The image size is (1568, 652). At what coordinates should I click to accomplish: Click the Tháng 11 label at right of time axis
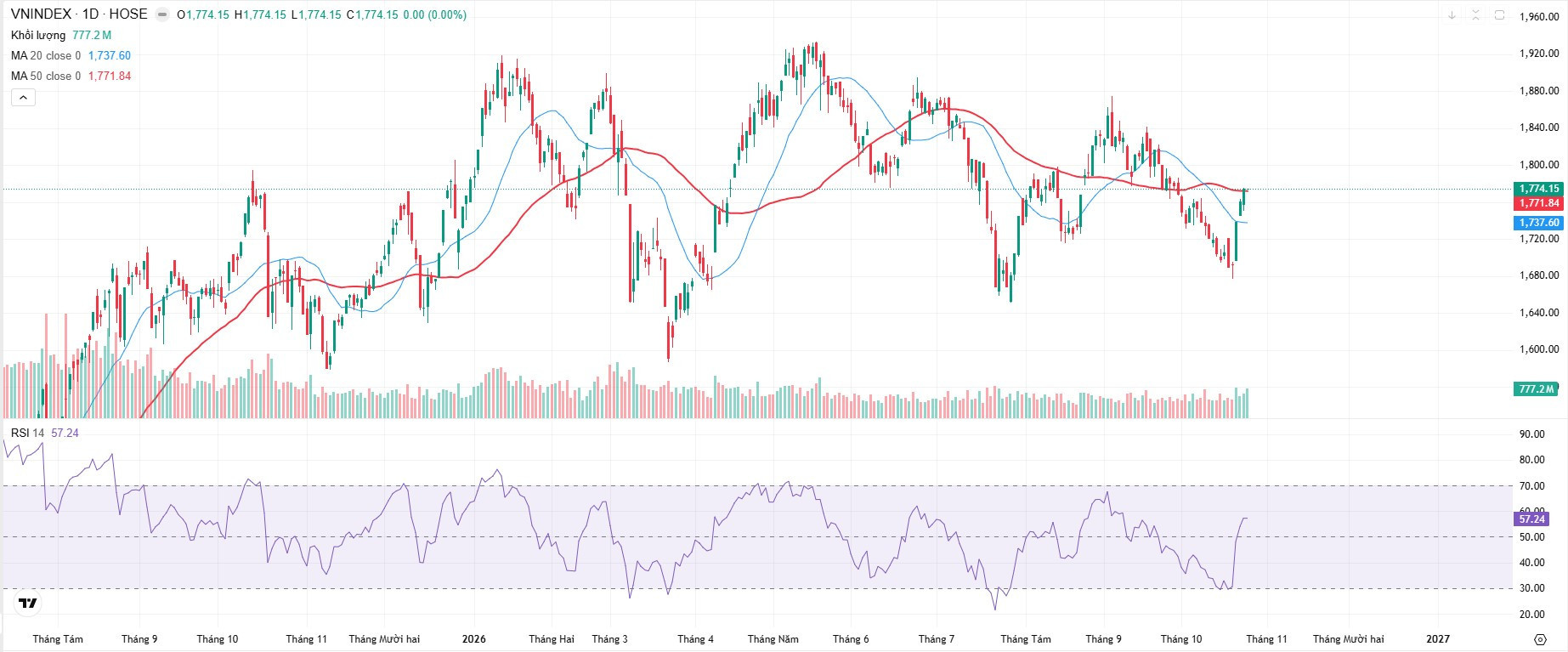[x=1266, y=639]
